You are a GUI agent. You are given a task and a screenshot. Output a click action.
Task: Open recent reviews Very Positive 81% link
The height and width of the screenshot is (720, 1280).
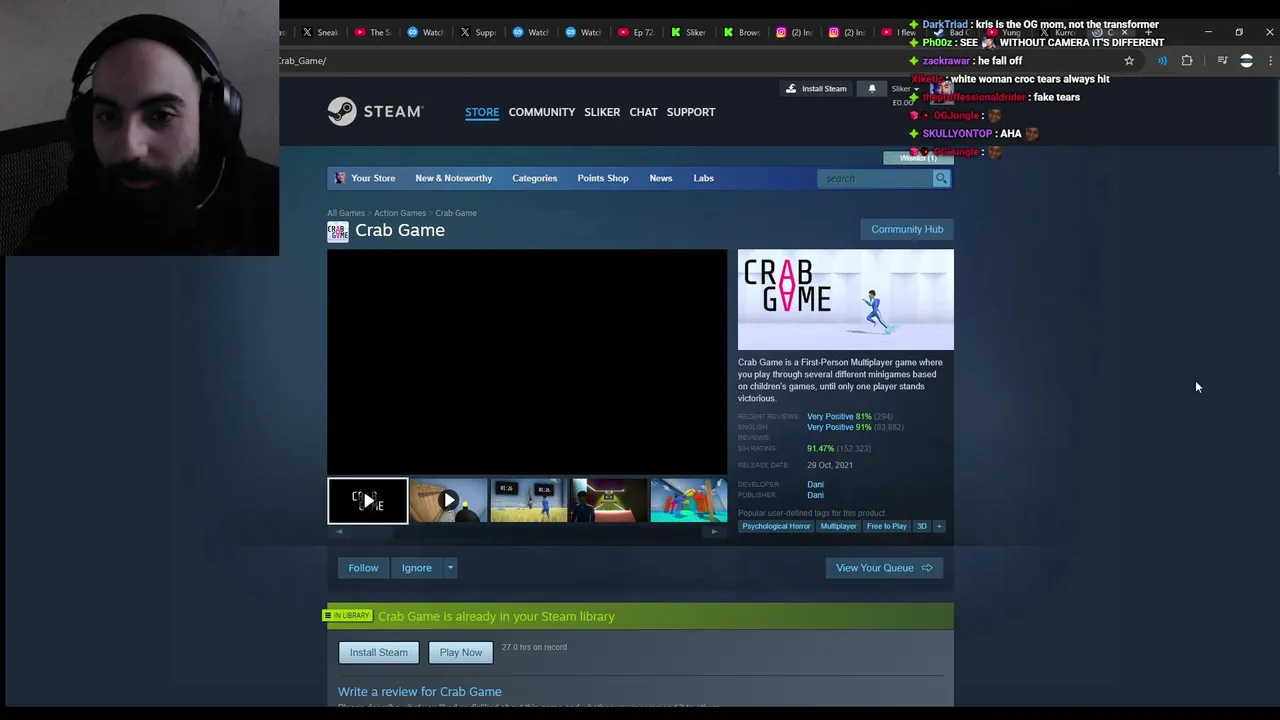839,417
